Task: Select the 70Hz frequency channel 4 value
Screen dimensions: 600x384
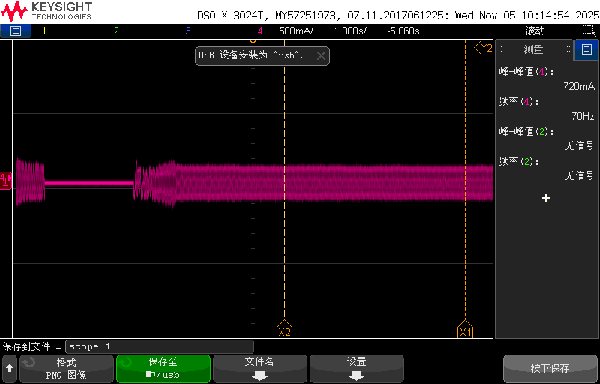Action: [583, 116]
